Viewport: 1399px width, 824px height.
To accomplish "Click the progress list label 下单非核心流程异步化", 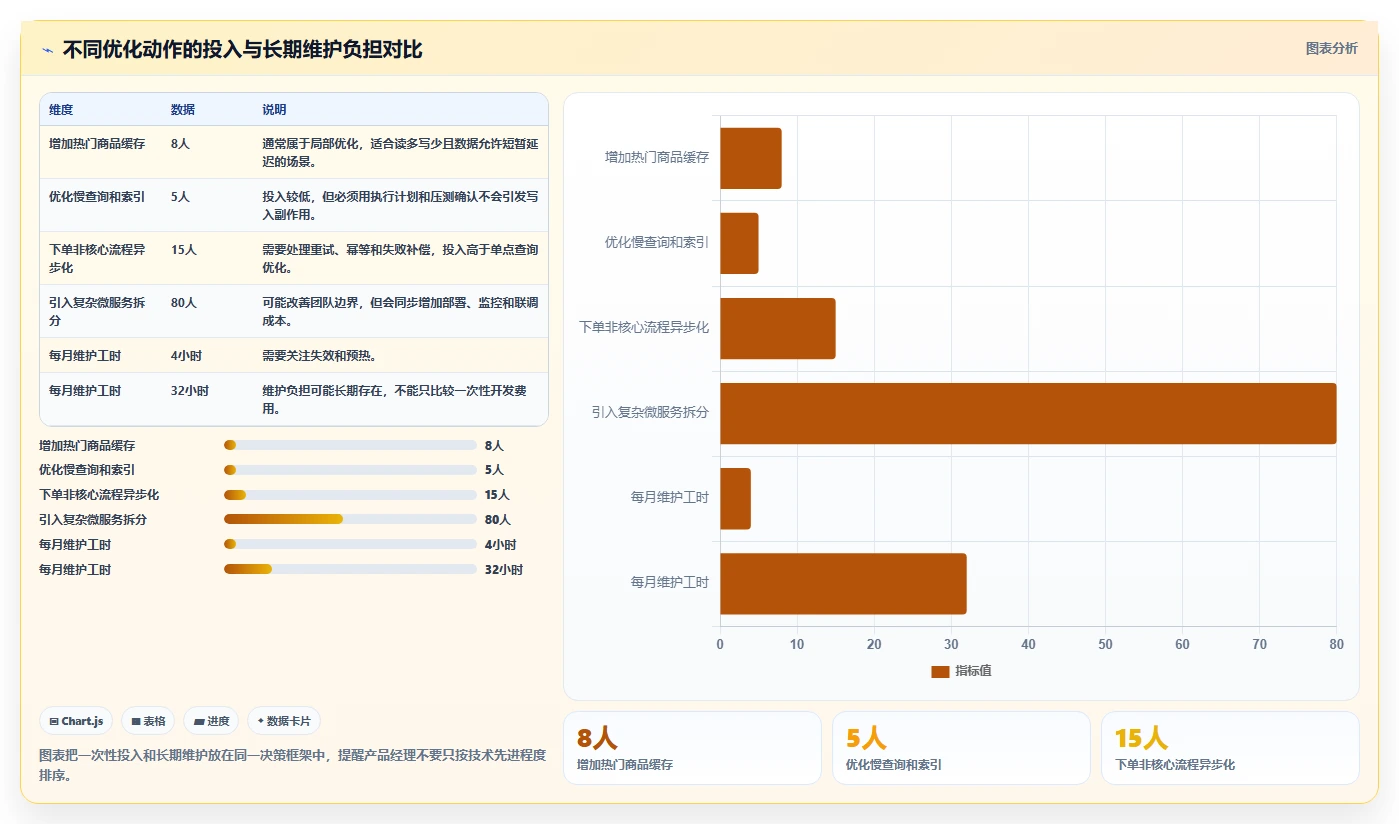I will [x=99, y=495].
